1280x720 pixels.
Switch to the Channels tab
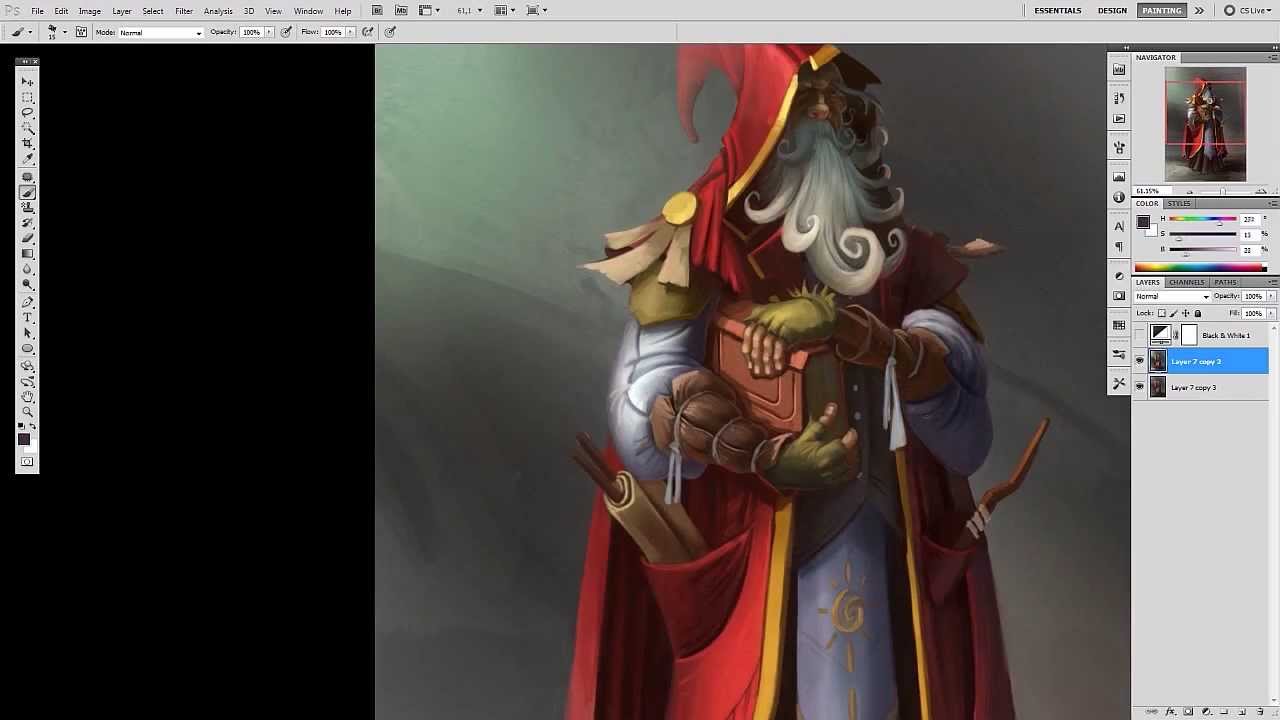click(x=1186, y=282)
